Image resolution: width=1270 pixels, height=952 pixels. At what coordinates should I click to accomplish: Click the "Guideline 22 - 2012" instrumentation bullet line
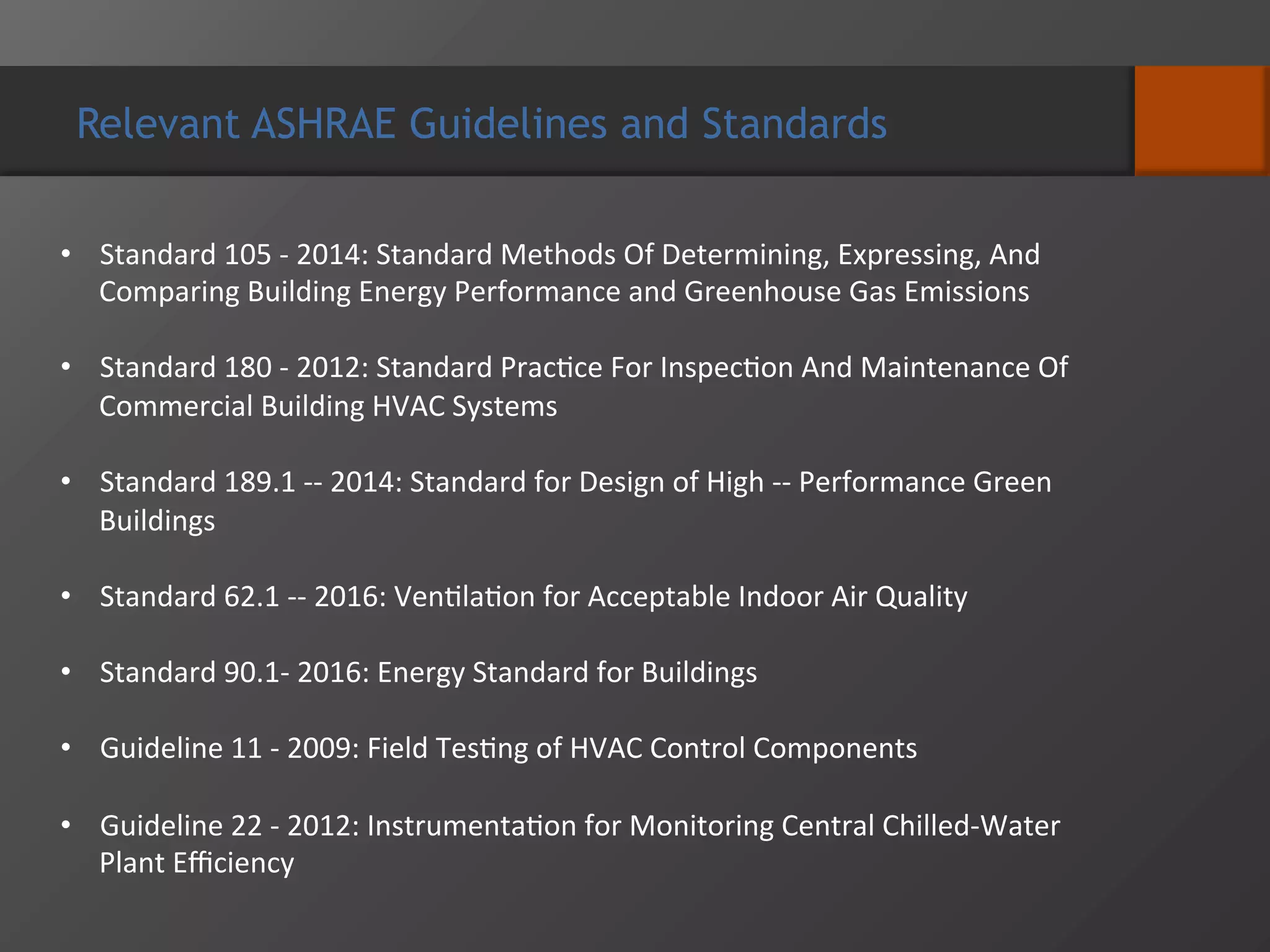click(580, 826)
